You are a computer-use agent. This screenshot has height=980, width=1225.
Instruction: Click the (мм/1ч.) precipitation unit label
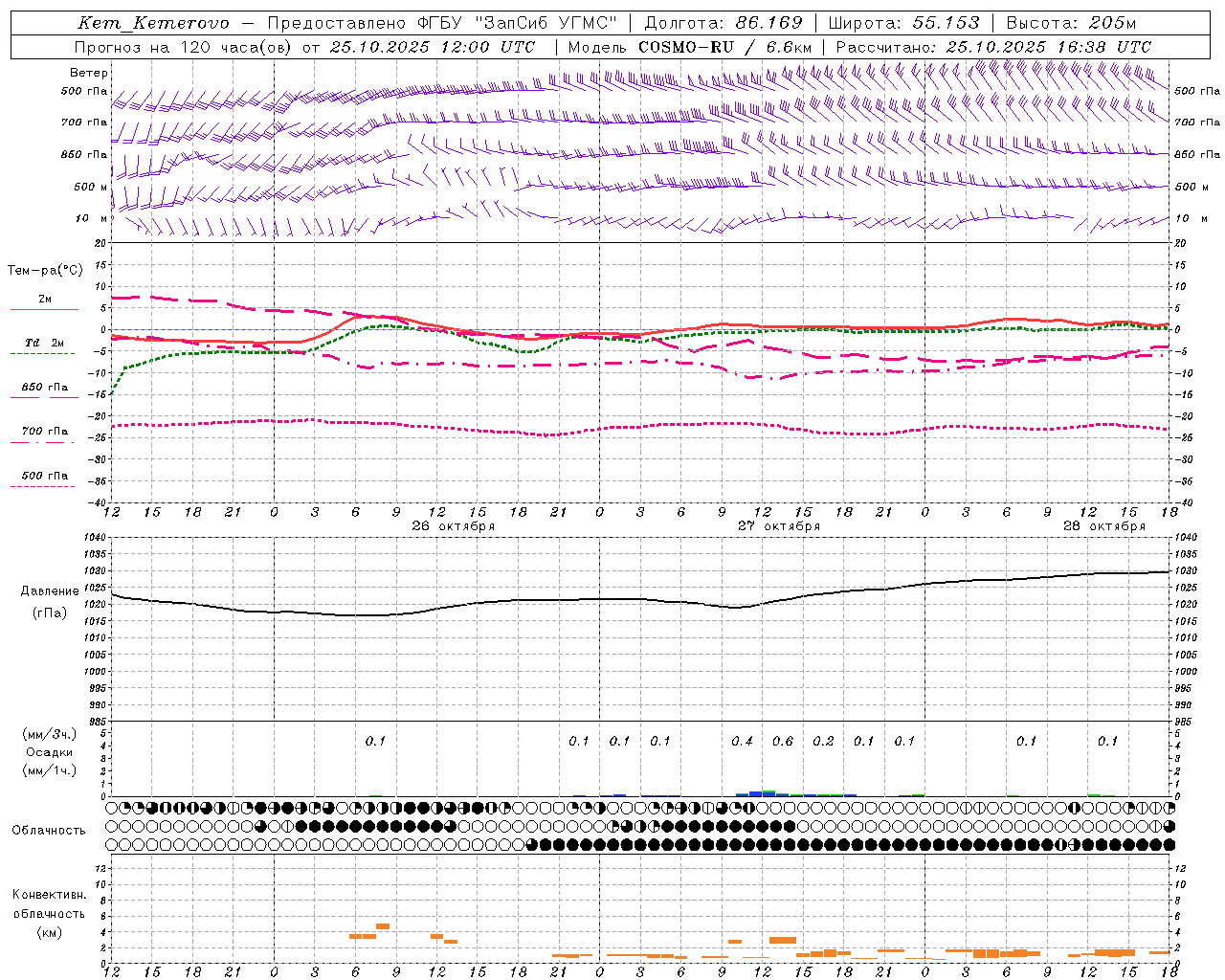click(50, 770)
